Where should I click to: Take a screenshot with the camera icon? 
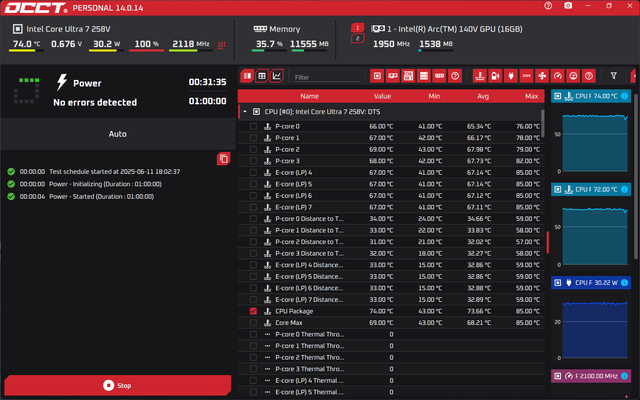tap(568, 6)
